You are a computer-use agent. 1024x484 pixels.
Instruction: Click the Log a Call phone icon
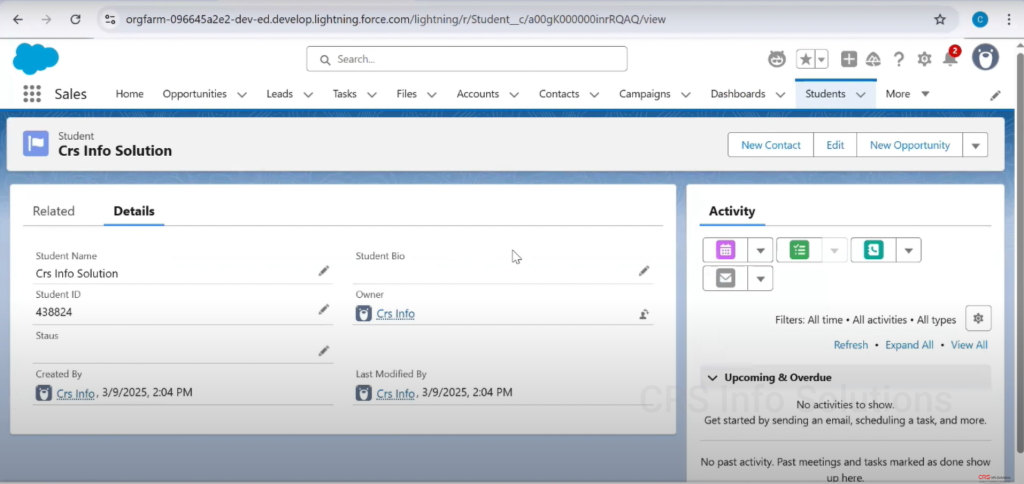(x=873, y=250)
